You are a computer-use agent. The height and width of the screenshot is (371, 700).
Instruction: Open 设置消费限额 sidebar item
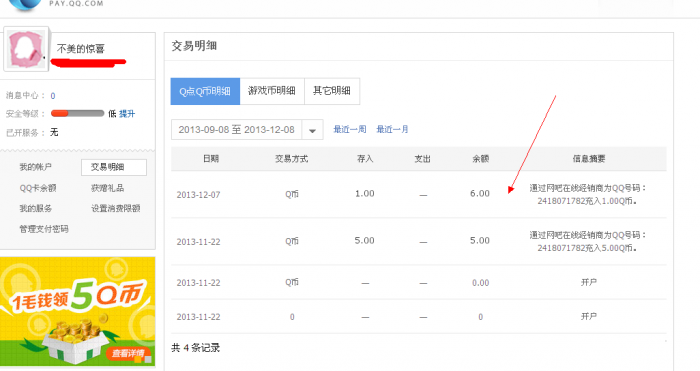pos(116,208)
